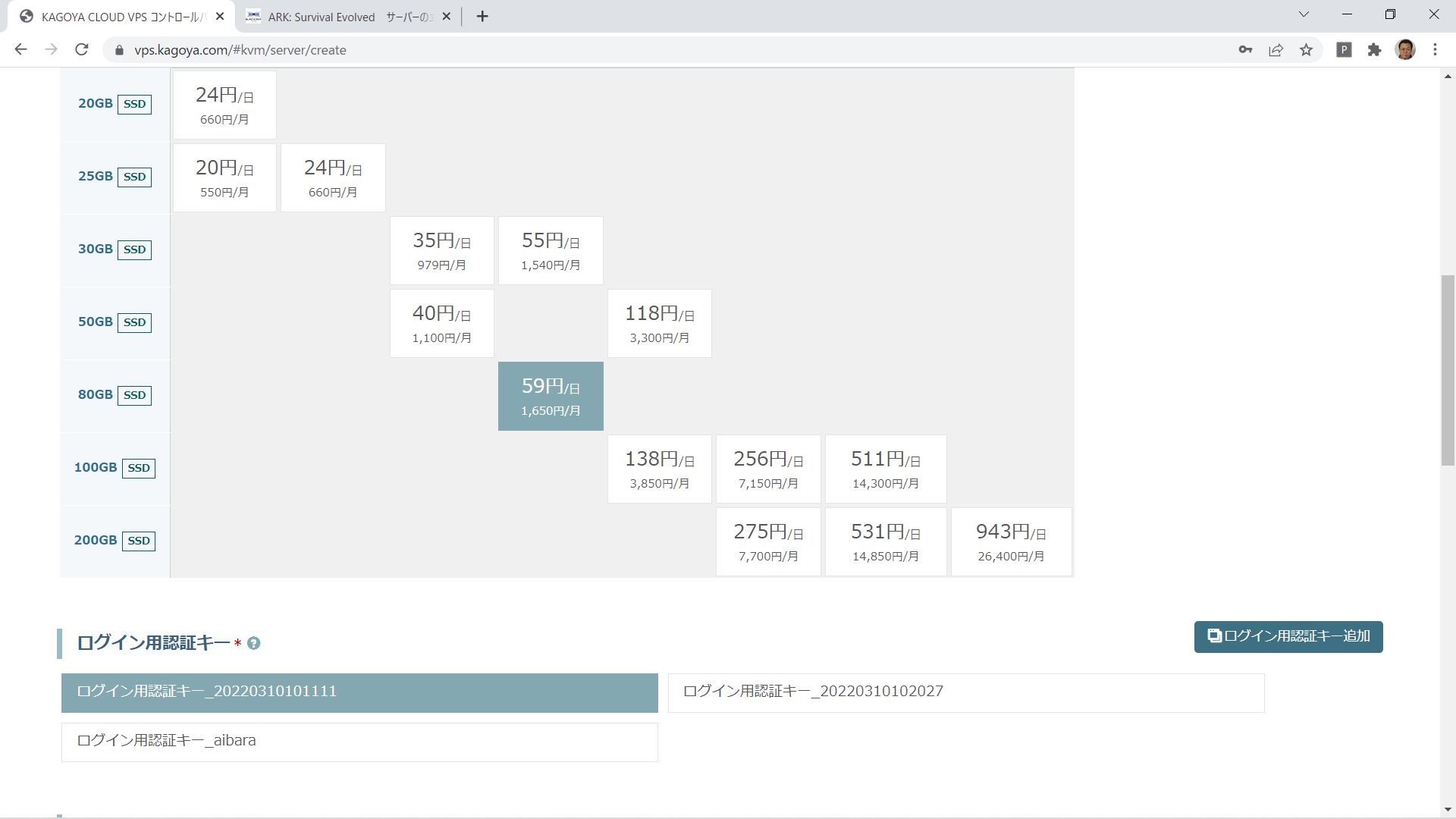Choose ログイン用認証キー_aibara key
1456x819 pixels.
(359, 742)
